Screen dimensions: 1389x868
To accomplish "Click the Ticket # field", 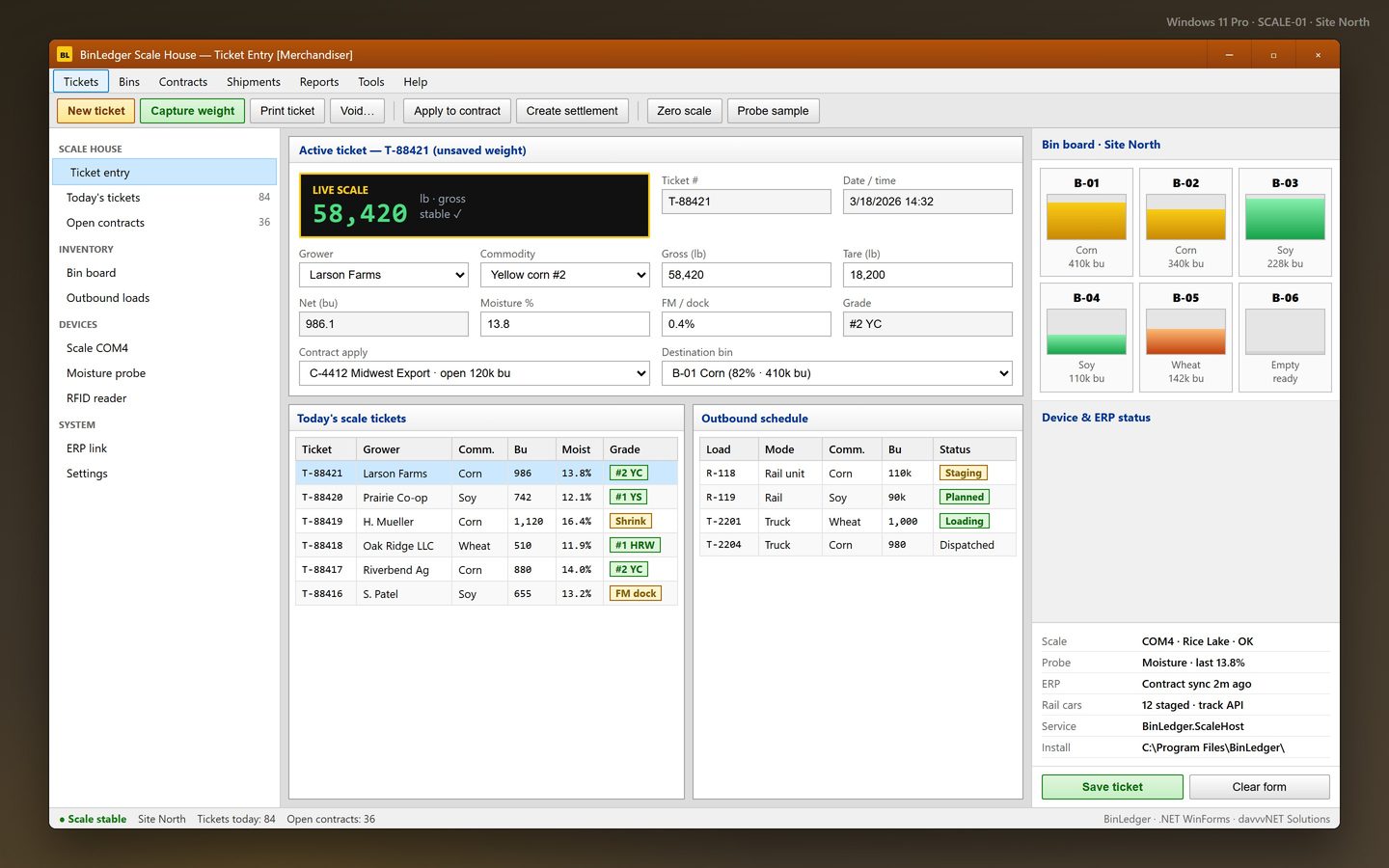I will (x=747, y=202).
